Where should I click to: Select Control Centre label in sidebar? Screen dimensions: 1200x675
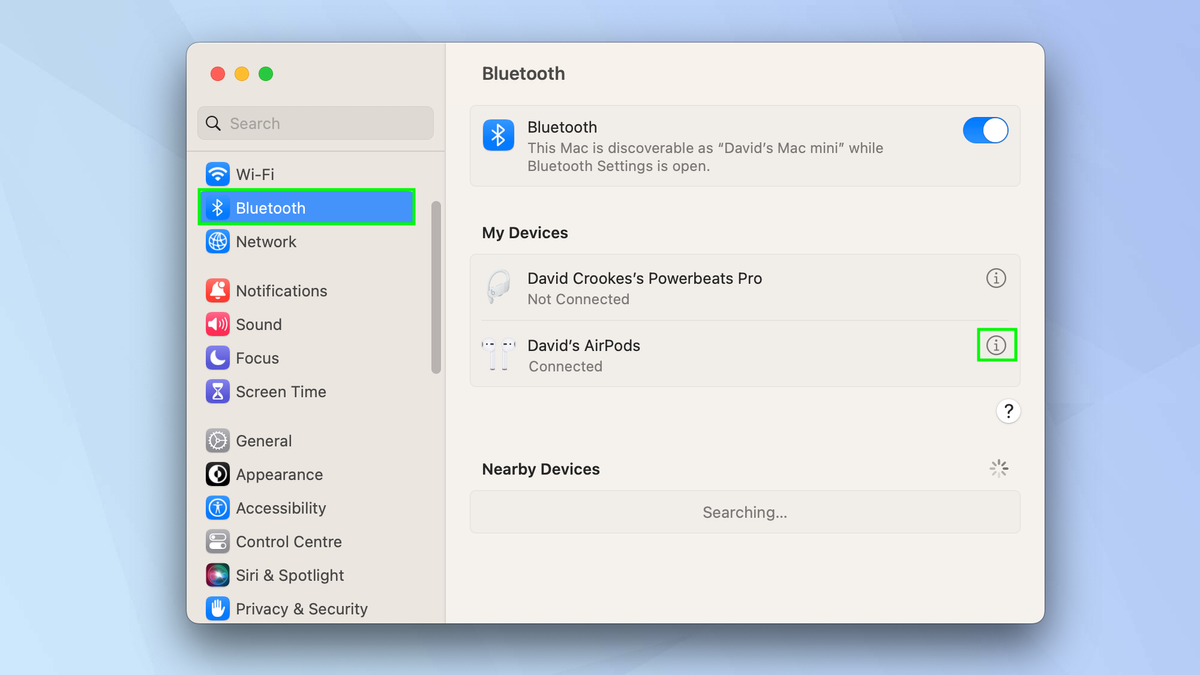(289, 542)
